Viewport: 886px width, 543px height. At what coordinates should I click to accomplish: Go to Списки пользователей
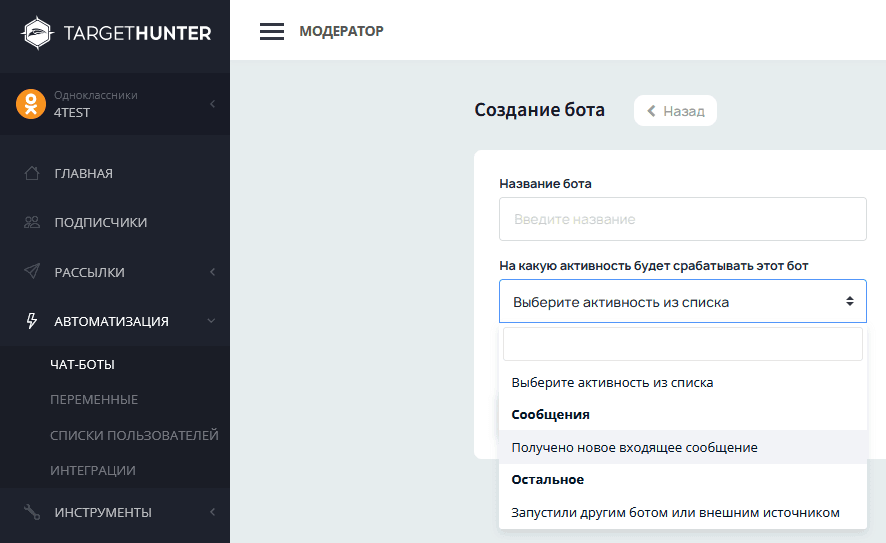tap(134, 435)
